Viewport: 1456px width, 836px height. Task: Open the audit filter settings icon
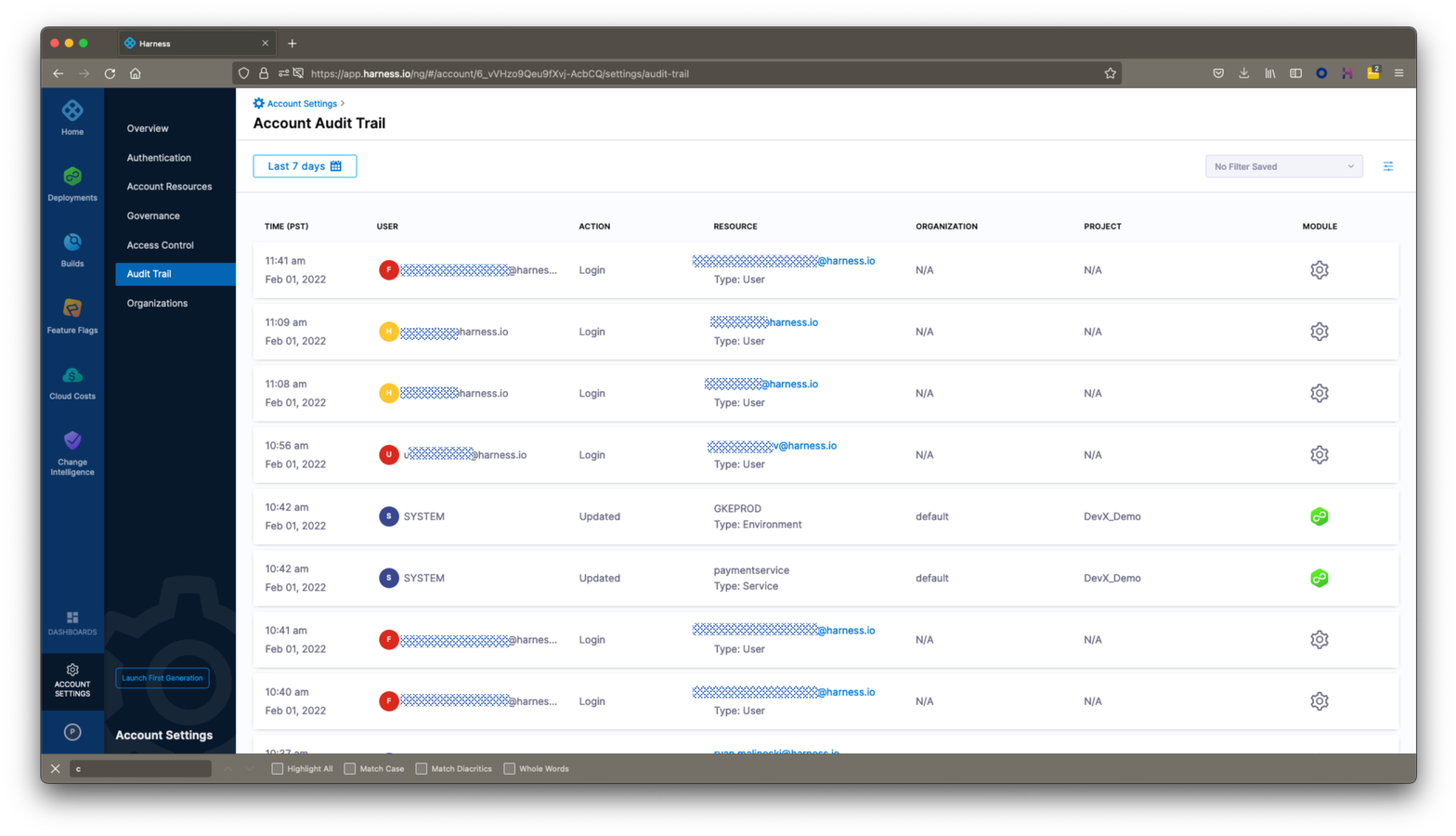pos(1388,166)
